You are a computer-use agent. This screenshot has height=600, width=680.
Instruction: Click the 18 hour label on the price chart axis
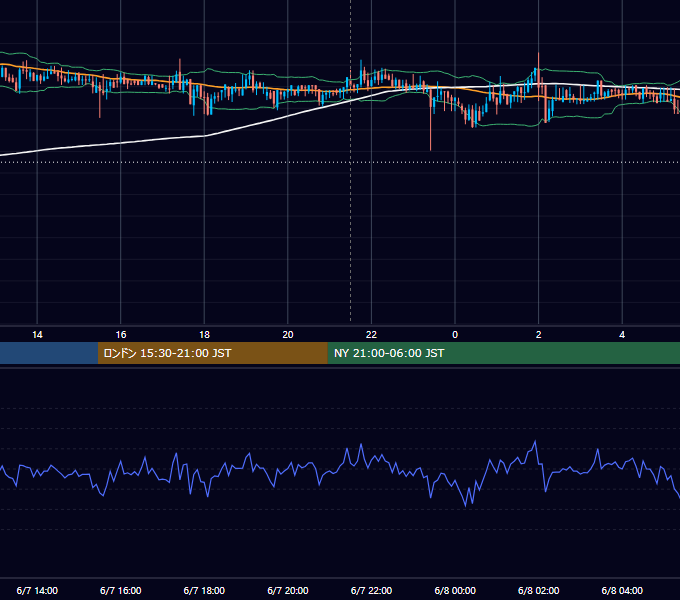point(204,335)
